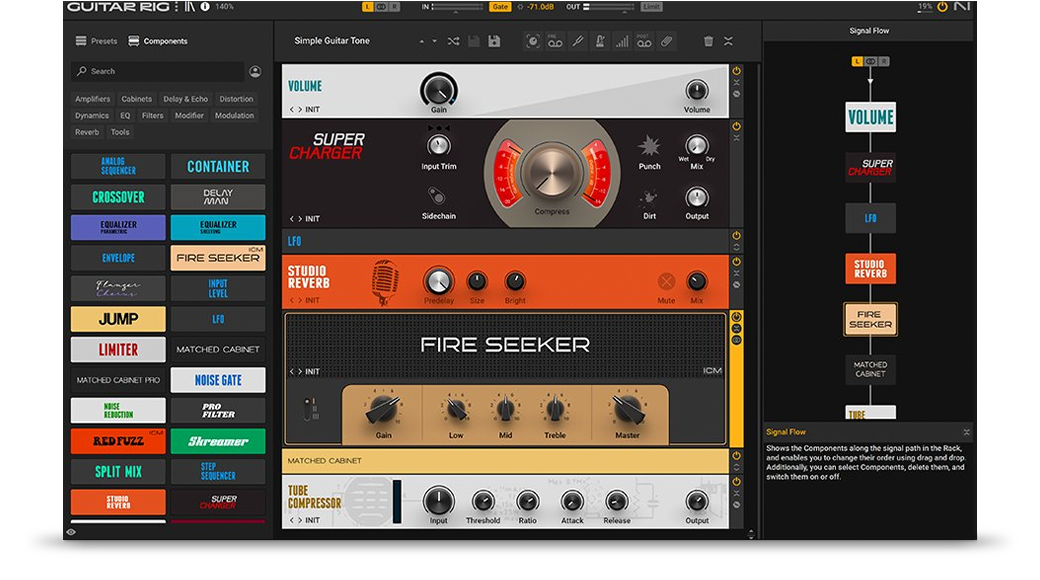1040x580 pixels.
Task: Filter by Delay & Echo category
Action: click(x=185, y=99)
